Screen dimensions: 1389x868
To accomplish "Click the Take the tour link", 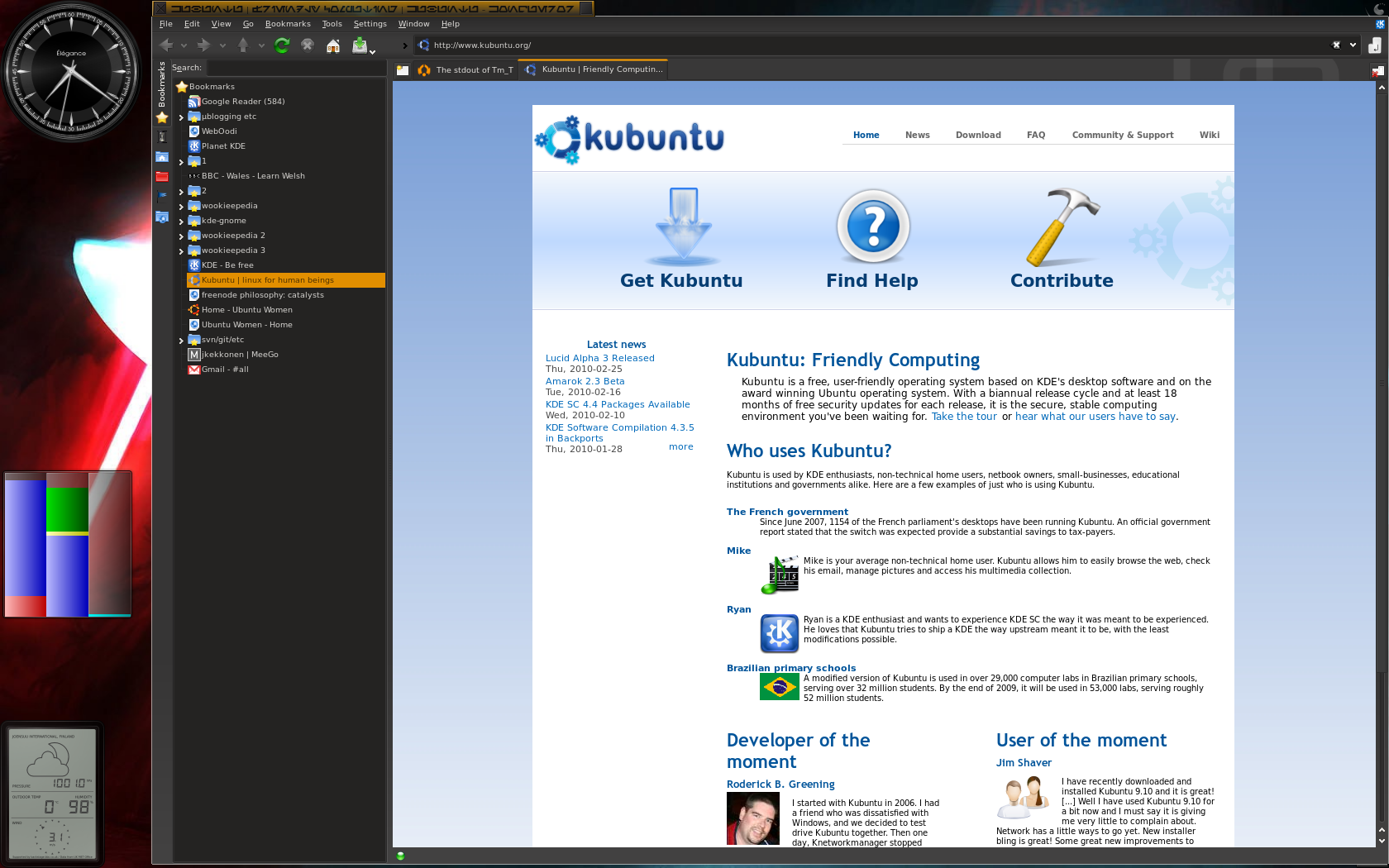I will 964,417.
